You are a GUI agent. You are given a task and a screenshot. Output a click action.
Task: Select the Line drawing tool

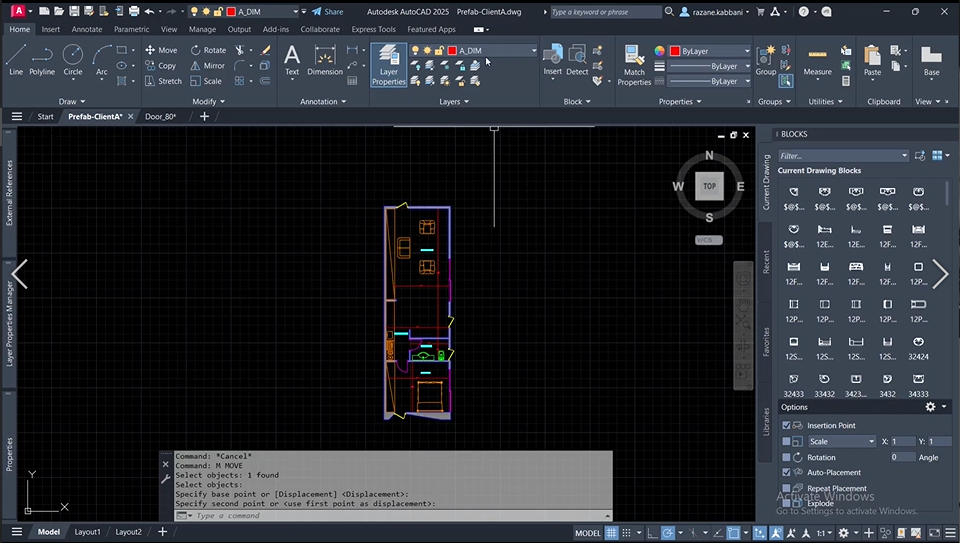[16, 58]
